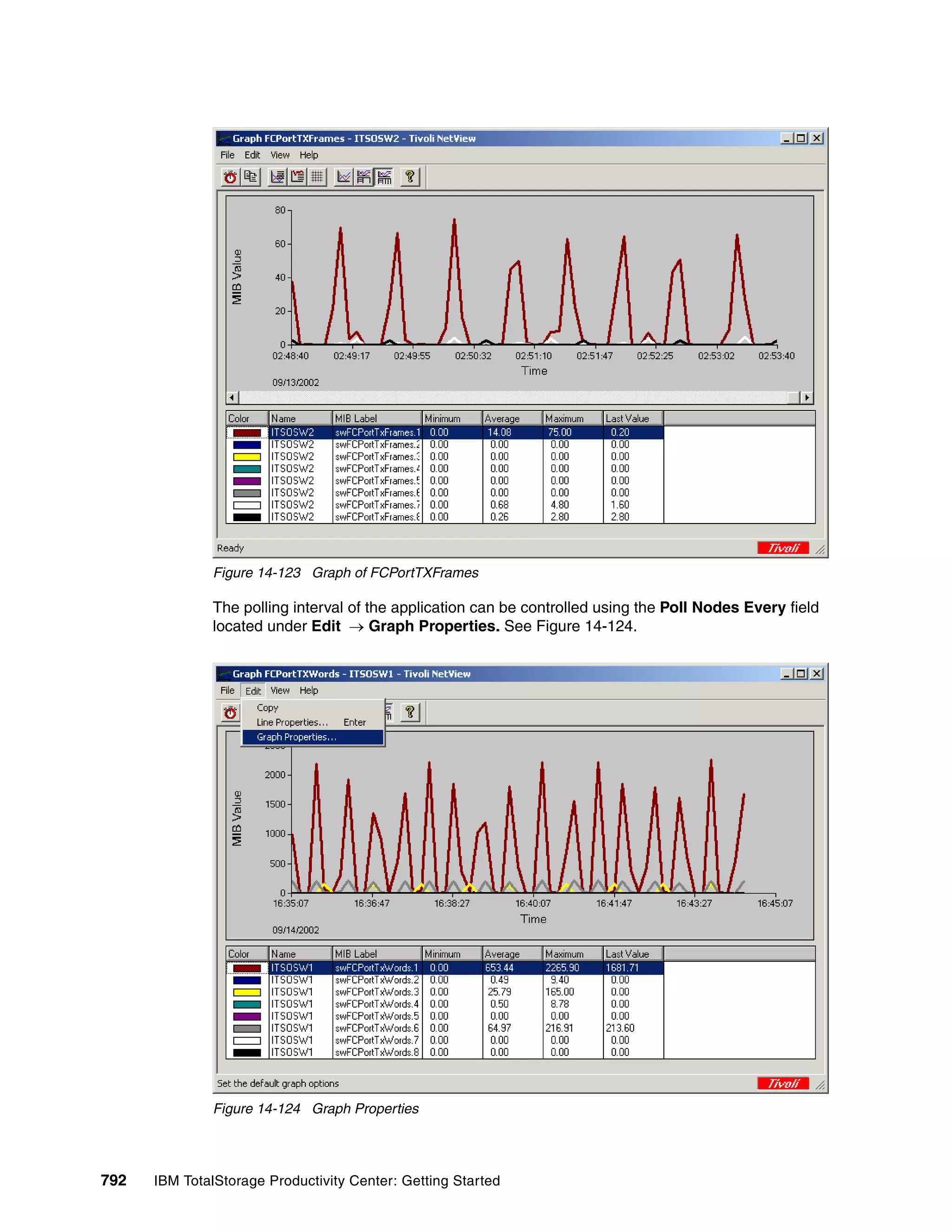The width and height of the screenshot is (952, 1232).
Task: Select graph-with-legend view icon in FCPortTXFrames toolbar
Action: click(x=364, y=177)
